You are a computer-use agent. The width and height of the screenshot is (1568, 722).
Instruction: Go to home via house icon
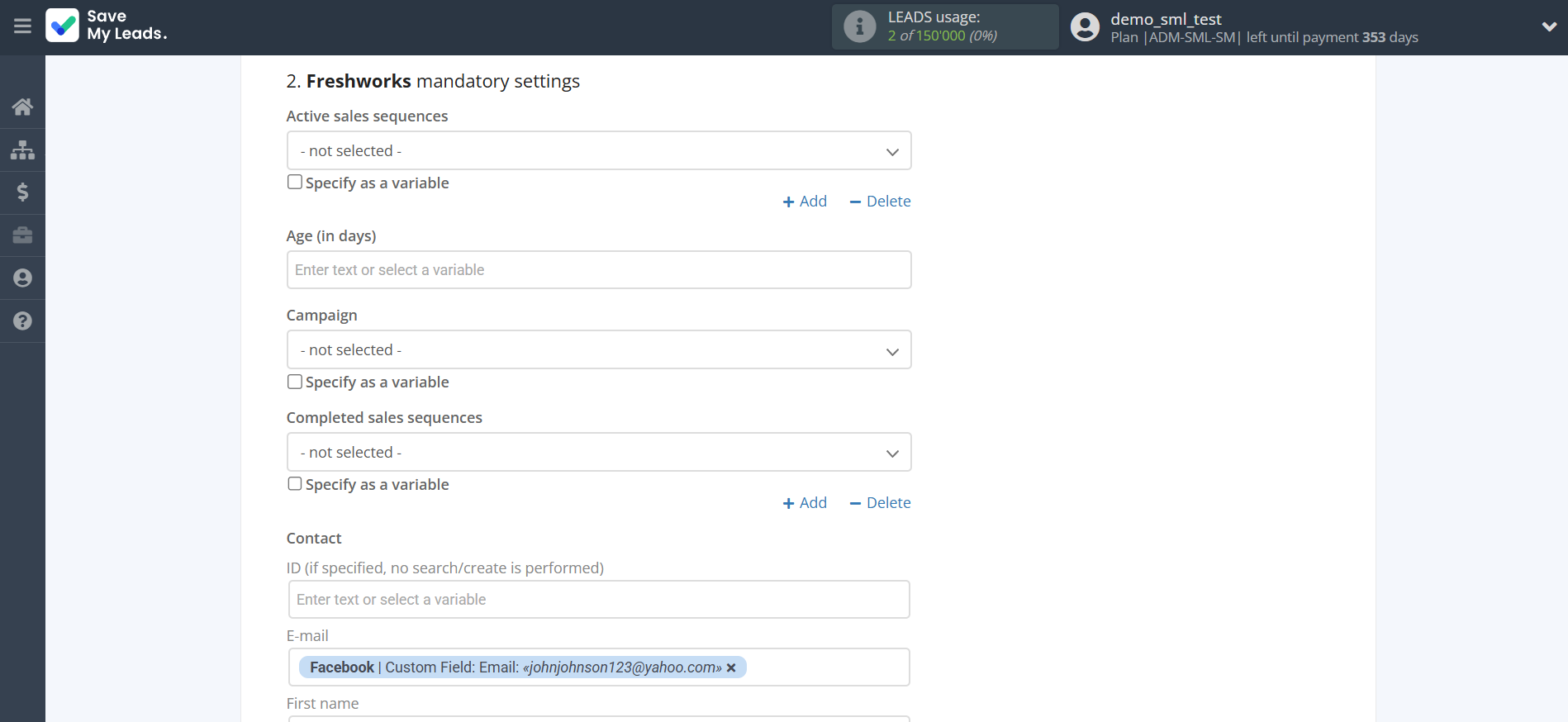pyautogui.click(x=22, y=107)
